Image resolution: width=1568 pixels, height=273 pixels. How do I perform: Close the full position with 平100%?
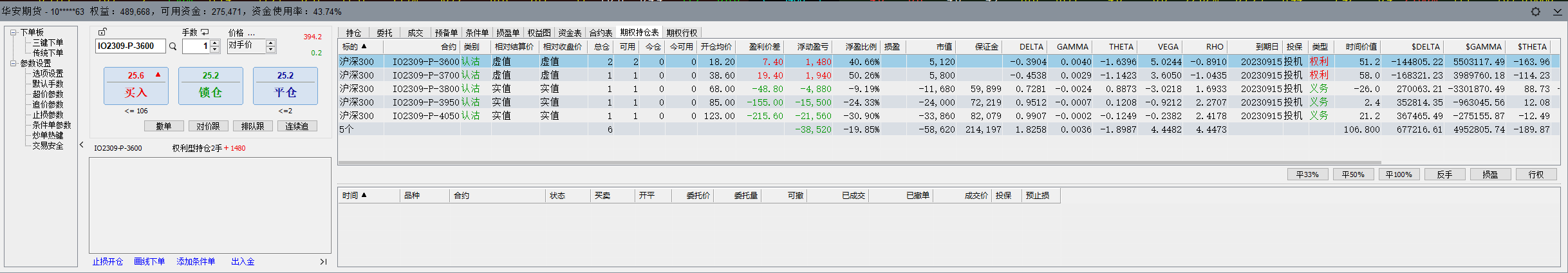tap(1399, 174)
